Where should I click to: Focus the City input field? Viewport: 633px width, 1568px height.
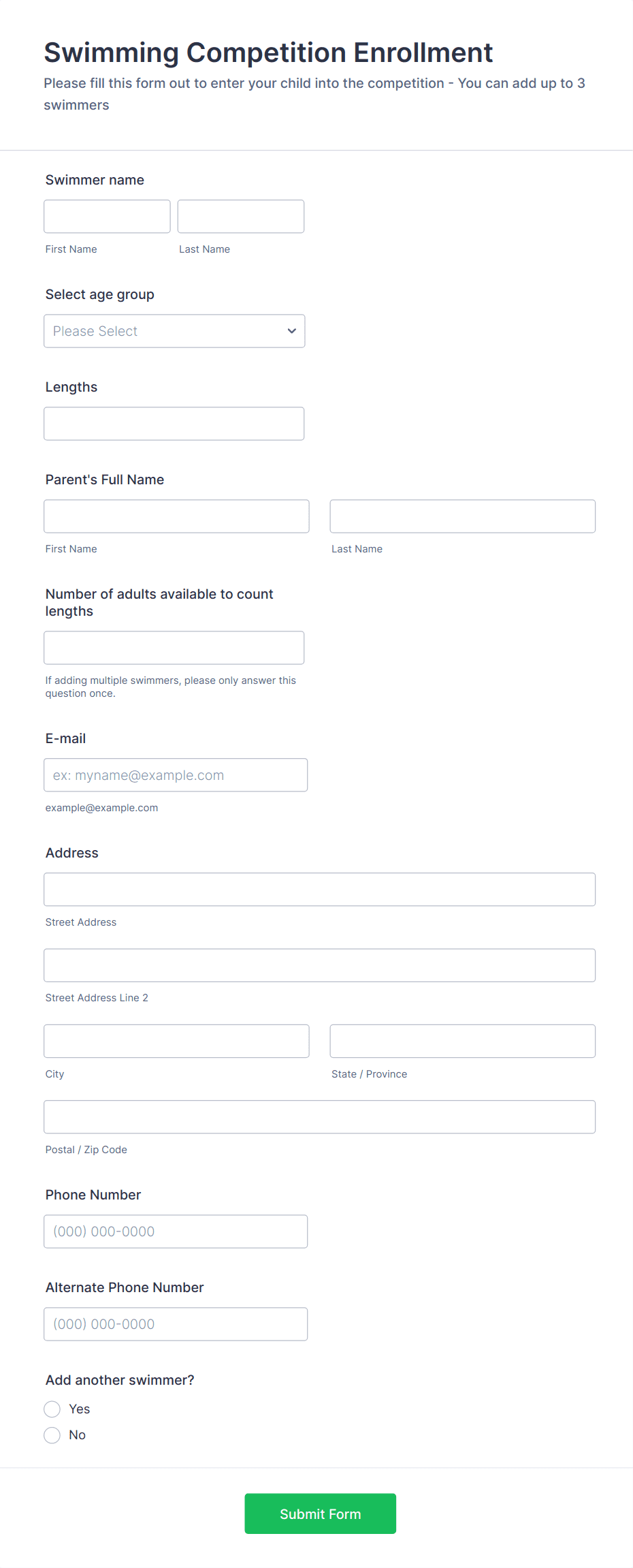pos(176,1040)
